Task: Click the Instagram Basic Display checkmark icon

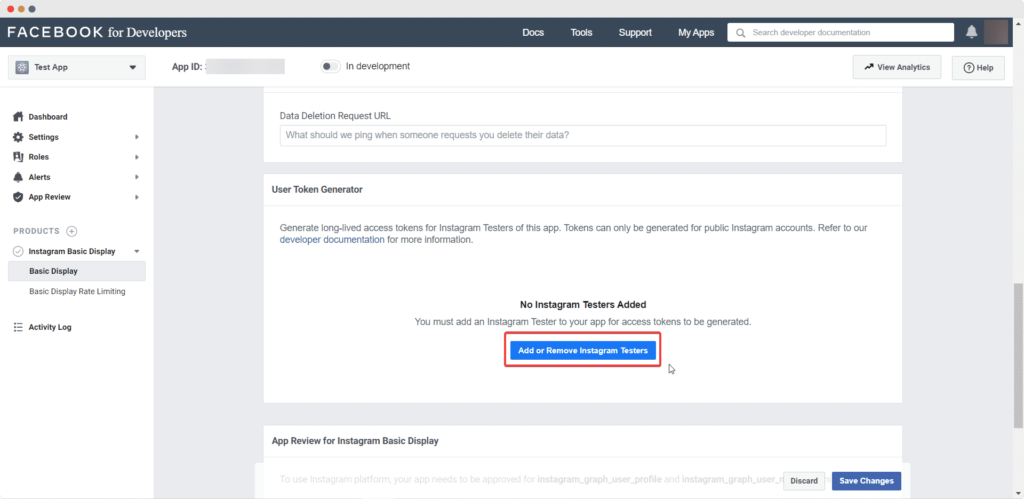Action: (x=18, y=251)
